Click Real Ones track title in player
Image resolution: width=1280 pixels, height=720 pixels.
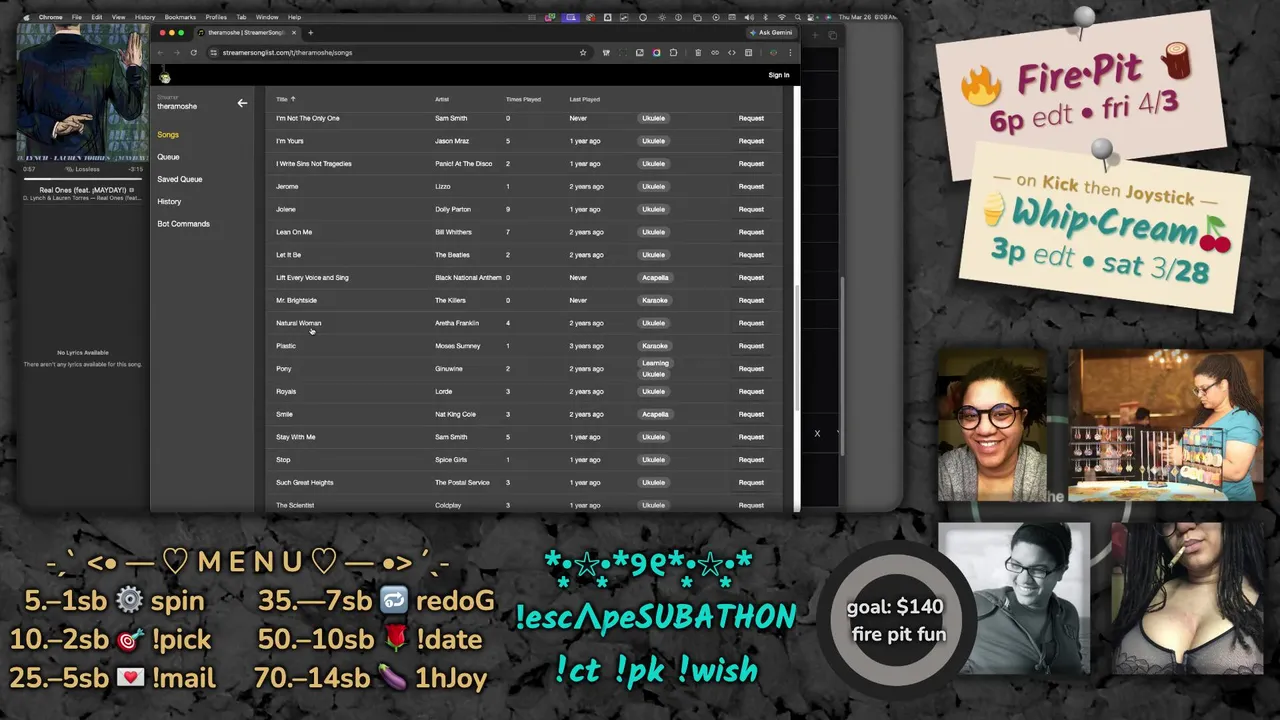83,190
